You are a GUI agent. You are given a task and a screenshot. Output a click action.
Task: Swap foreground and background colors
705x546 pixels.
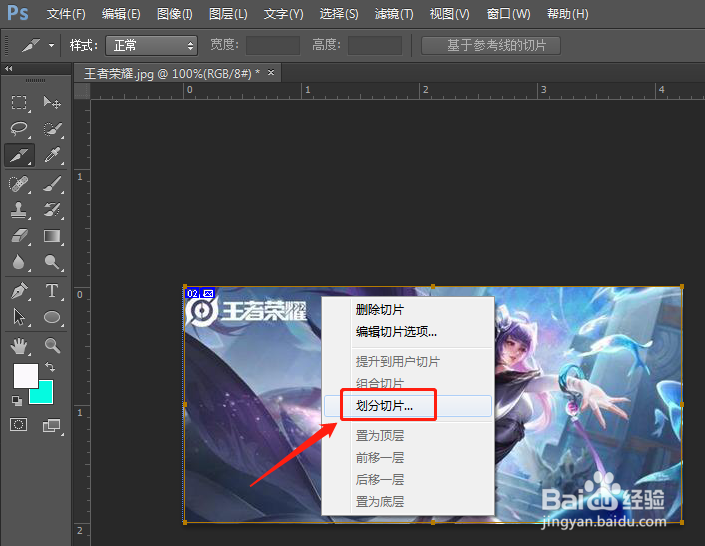click(50, 367)
